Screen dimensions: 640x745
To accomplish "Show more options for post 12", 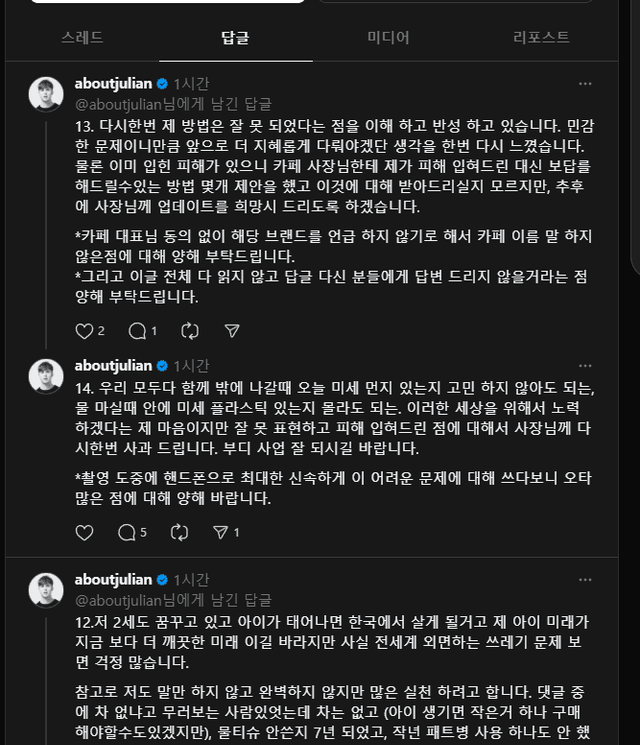I will click(x=585, y=580).
